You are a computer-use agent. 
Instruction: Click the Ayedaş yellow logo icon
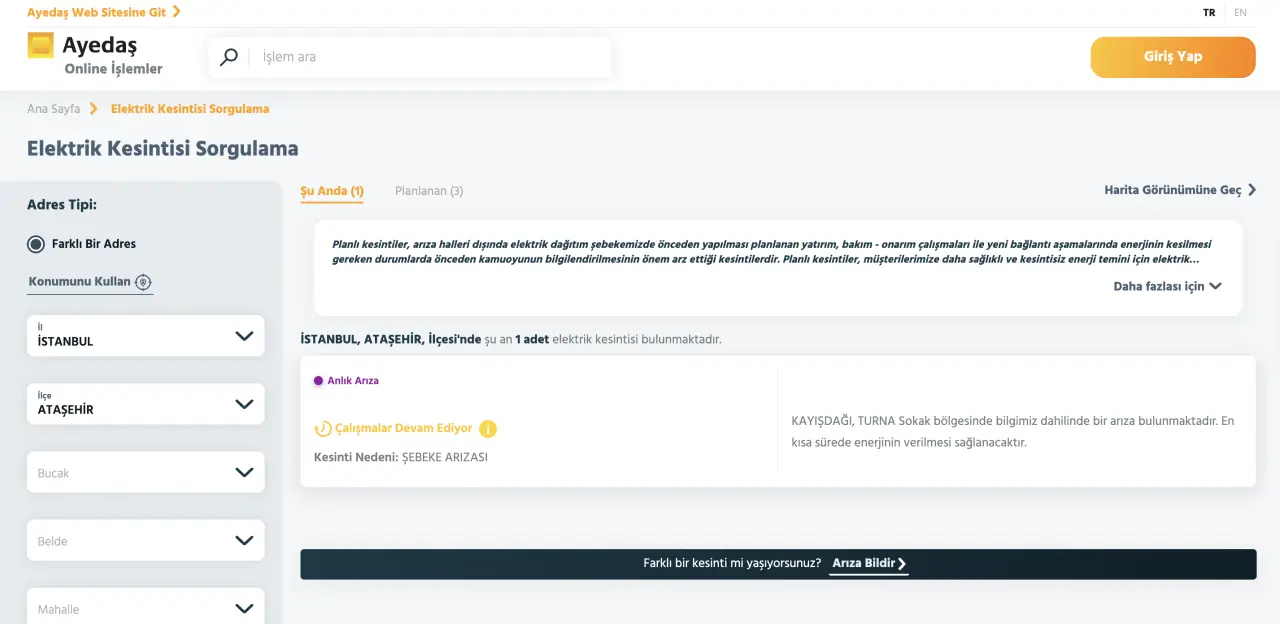(41, 45)
